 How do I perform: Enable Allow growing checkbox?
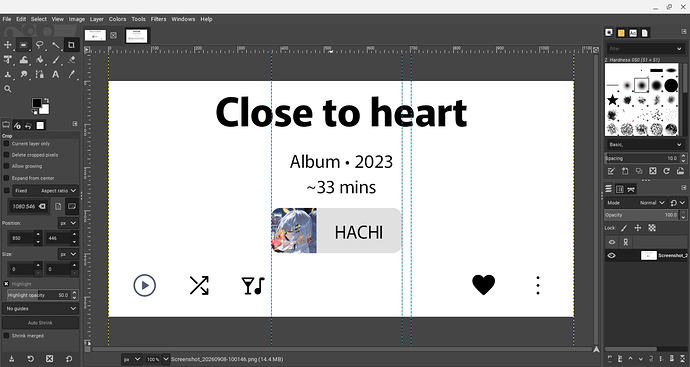coord(6,166)
